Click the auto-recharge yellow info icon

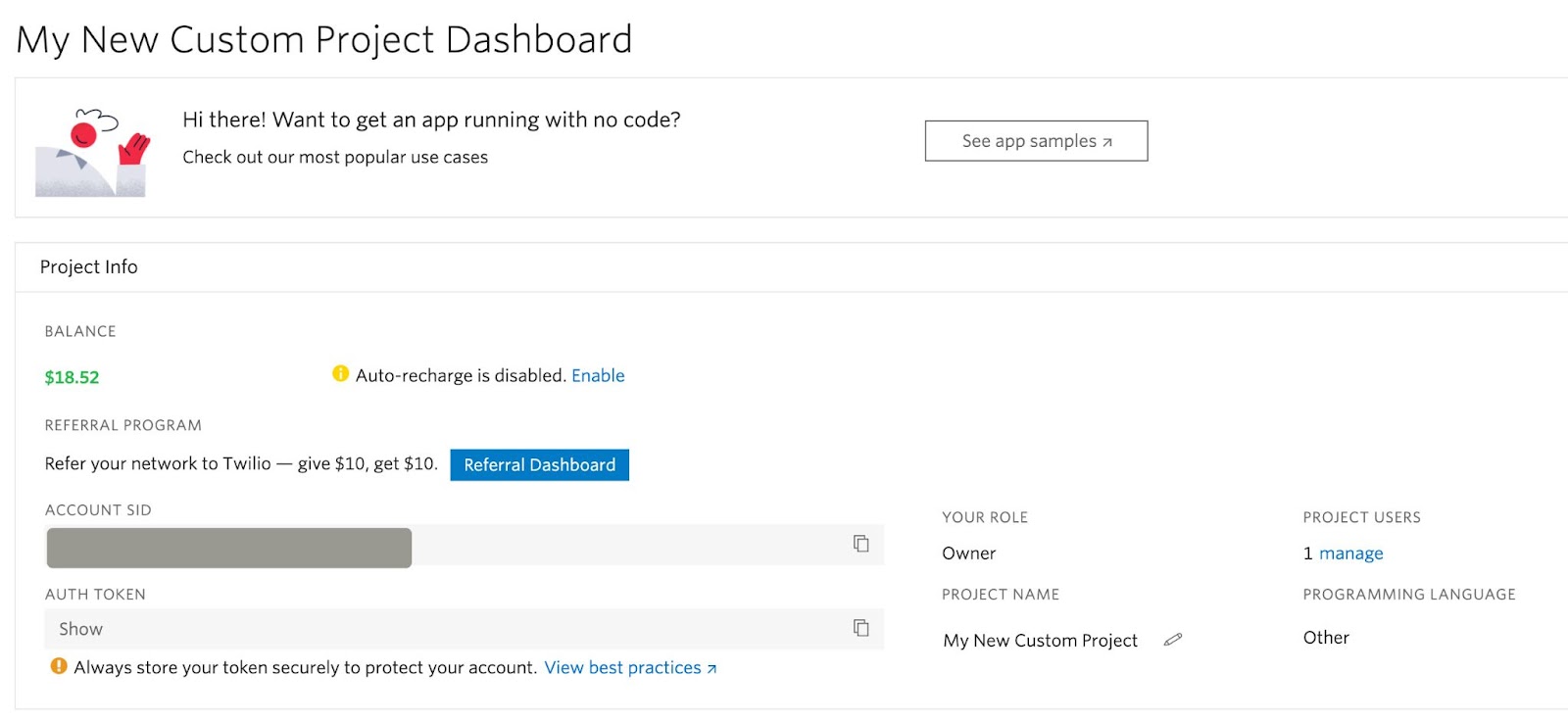point(340,373)
